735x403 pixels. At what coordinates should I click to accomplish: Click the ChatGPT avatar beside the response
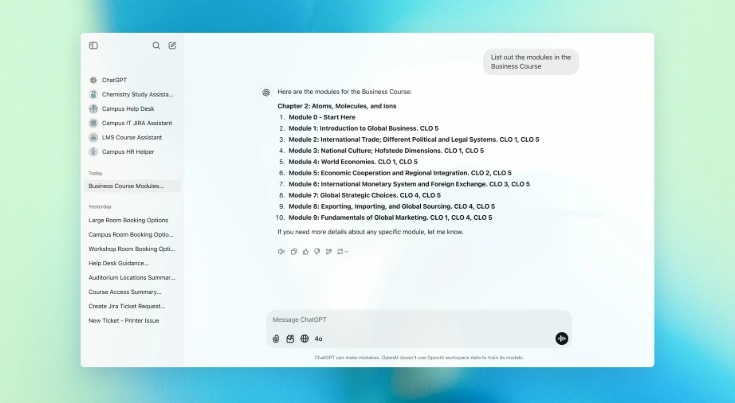[266, 92]
